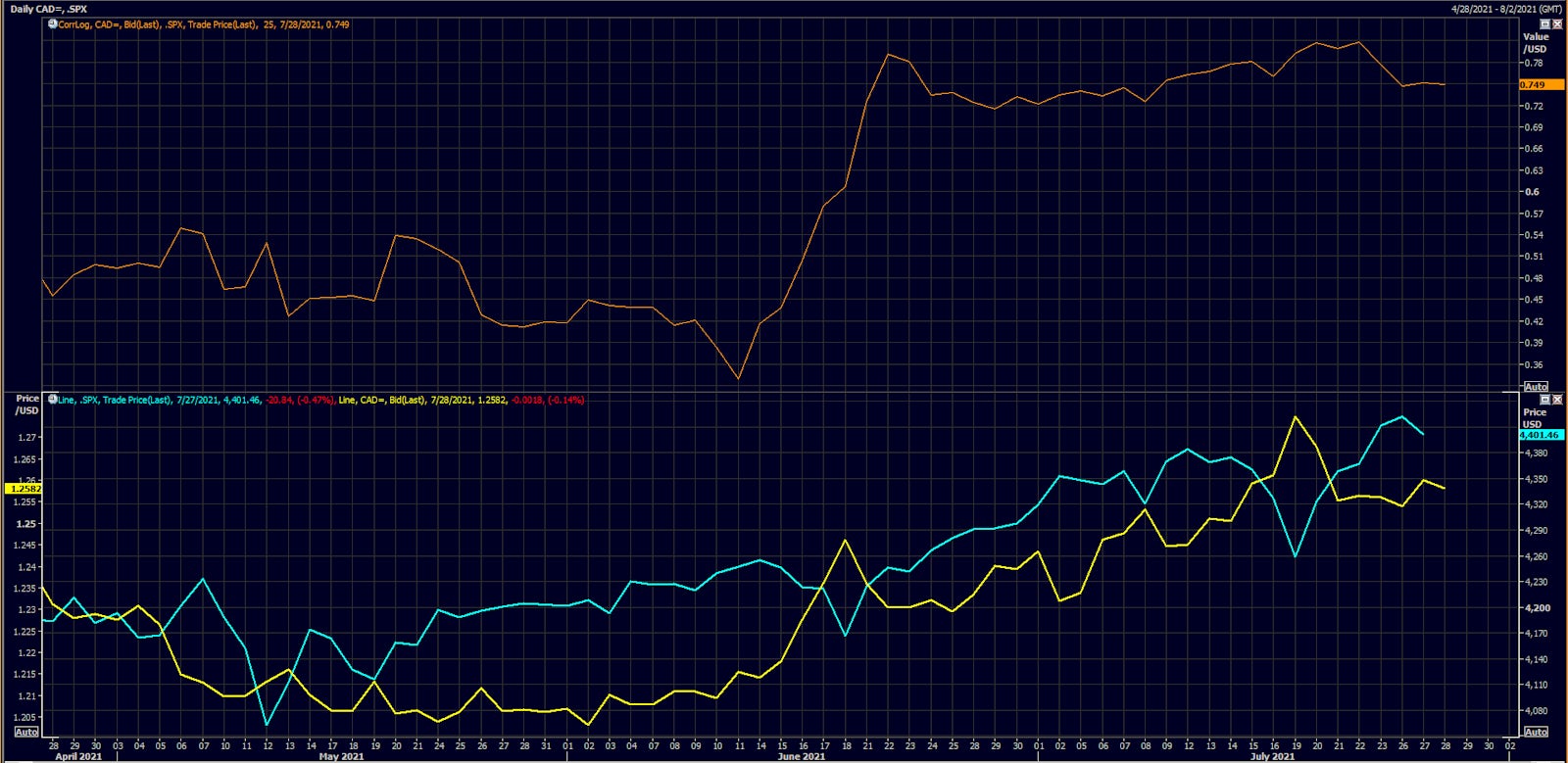This screenshot has height=763, width=1568.
Task: Click the April 2021 month label
Action: [78, 756]
